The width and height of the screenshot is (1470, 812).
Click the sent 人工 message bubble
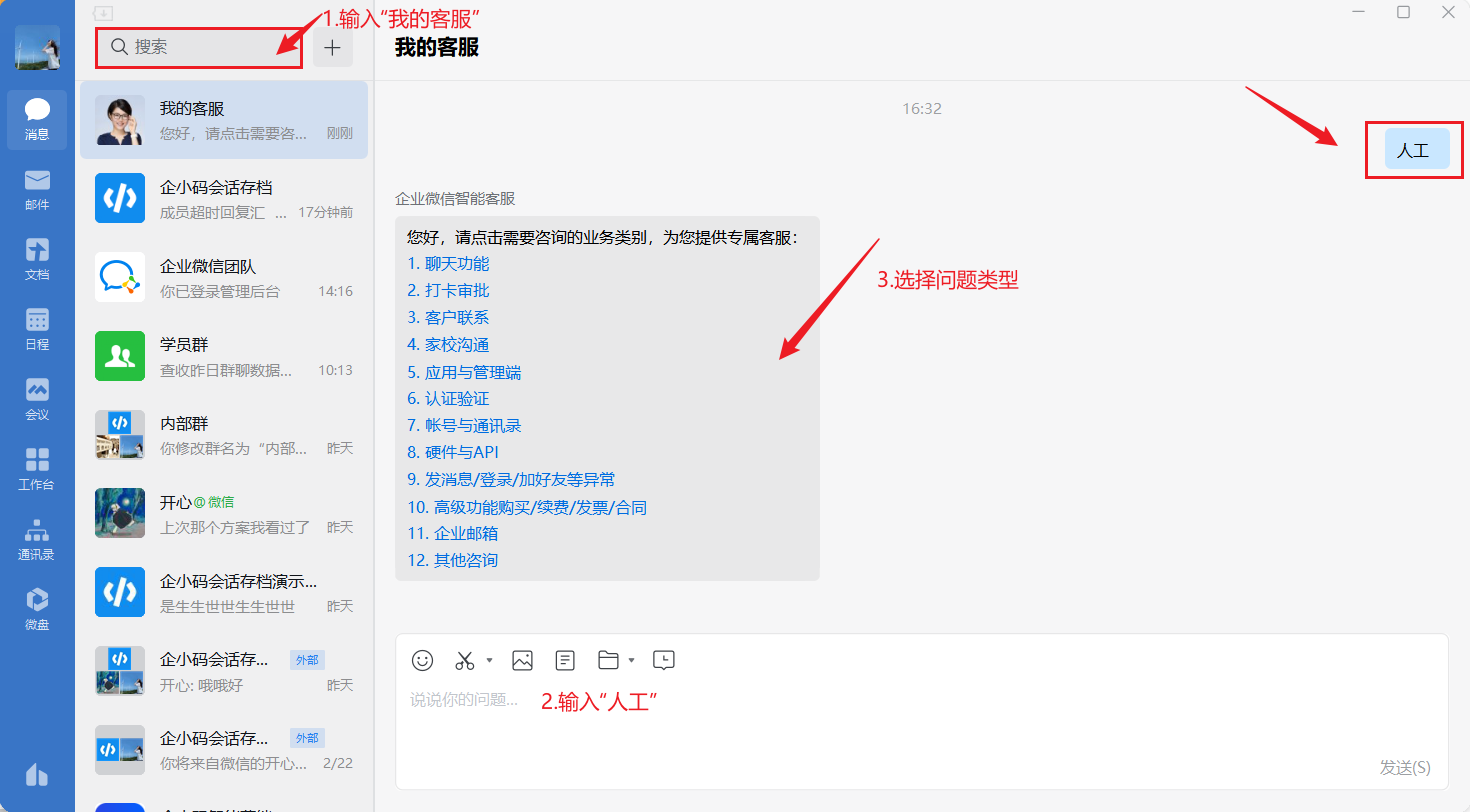(x=1417, y=149)
